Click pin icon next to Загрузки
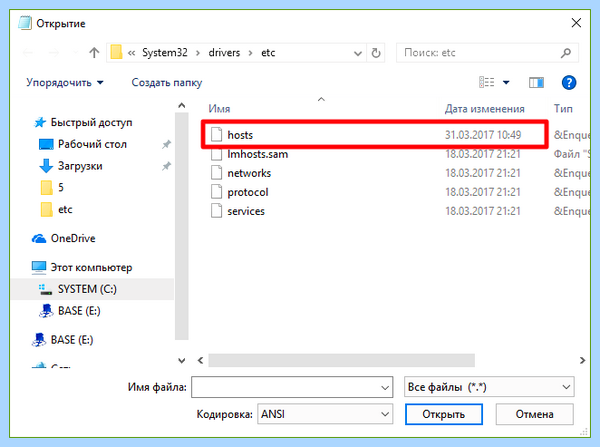The image size is (600, 447). point(166,166)
